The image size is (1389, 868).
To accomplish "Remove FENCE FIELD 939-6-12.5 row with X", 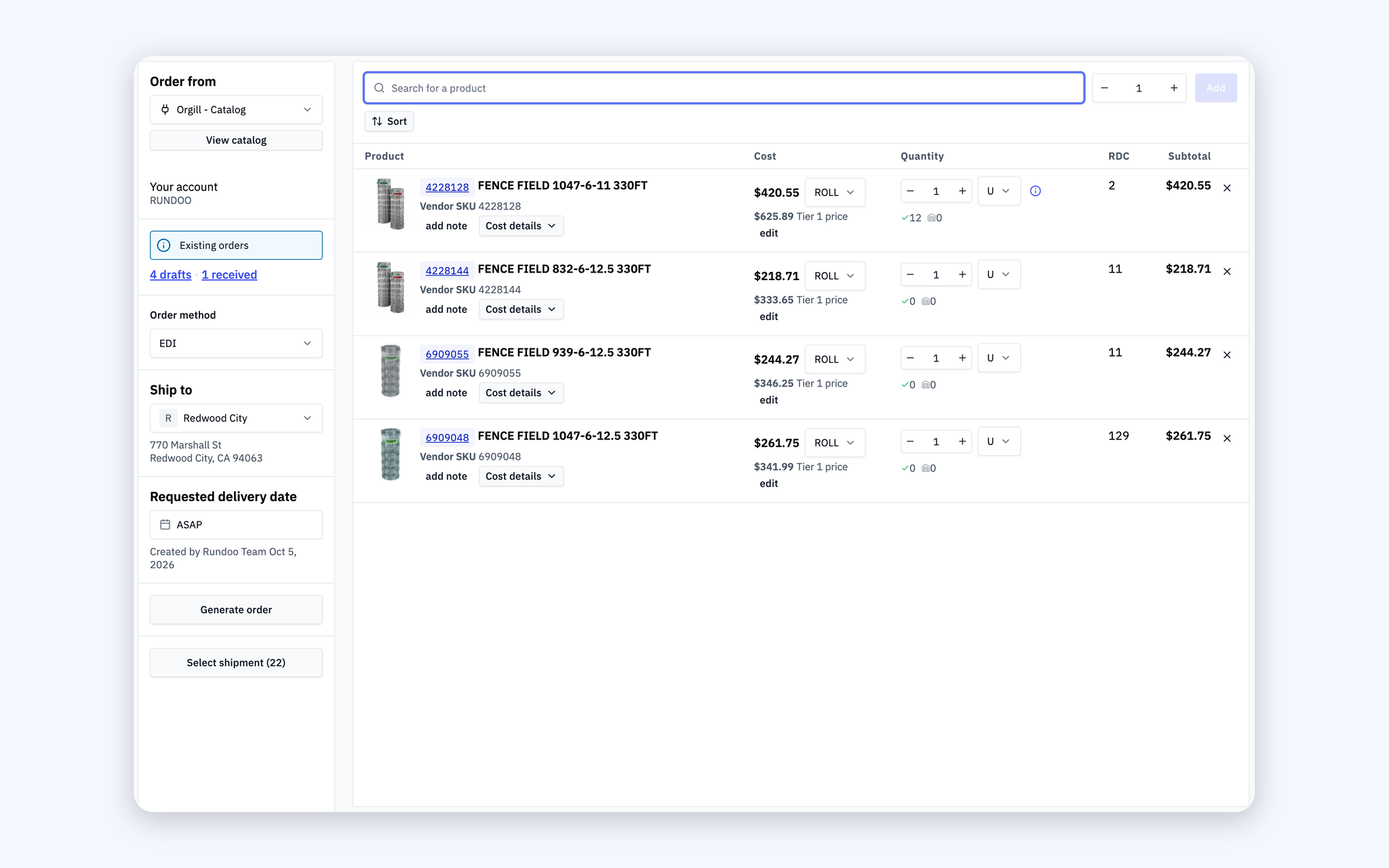I will coord(1227,355).
